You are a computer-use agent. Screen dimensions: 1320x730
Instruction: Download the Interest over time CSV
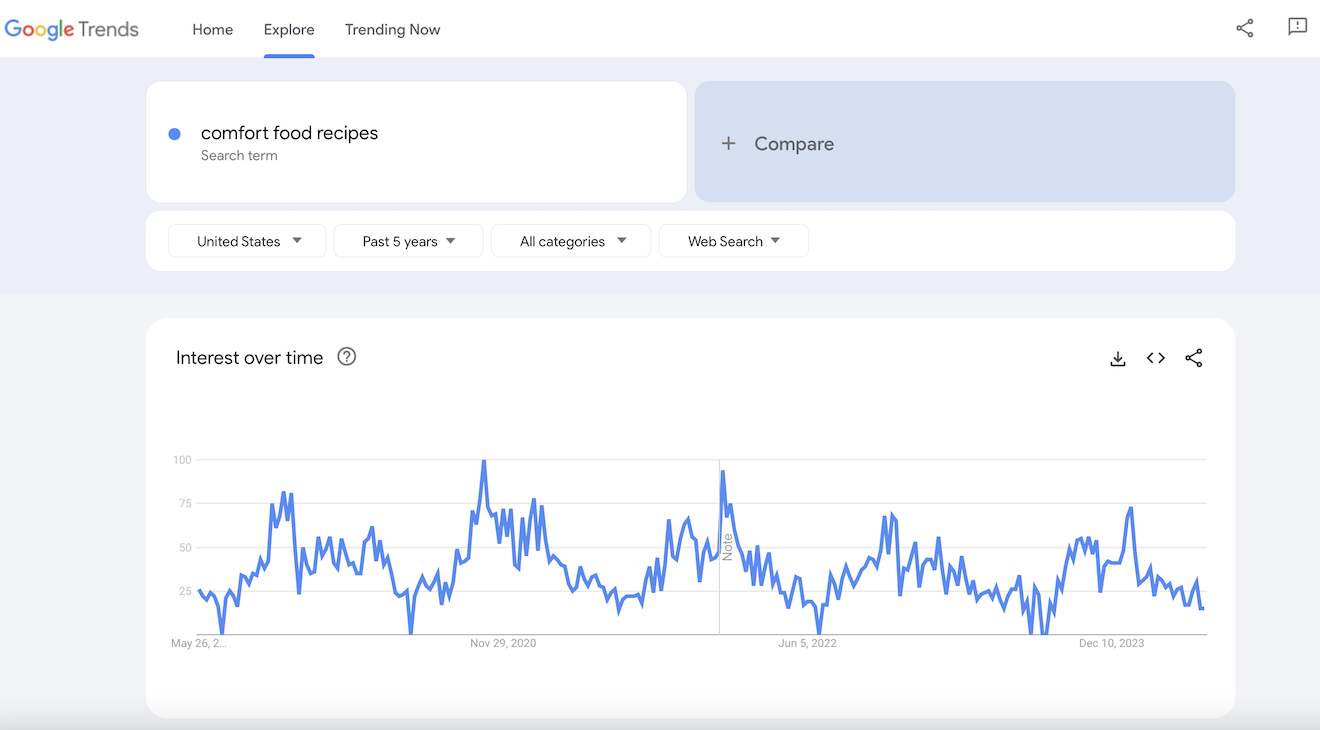point(1118,358)
